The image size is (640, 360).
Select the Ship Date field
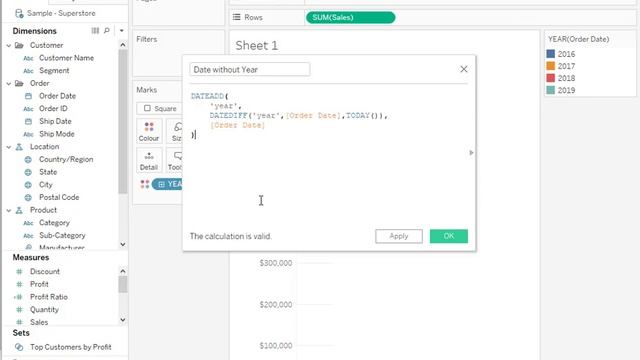[55, 121]
